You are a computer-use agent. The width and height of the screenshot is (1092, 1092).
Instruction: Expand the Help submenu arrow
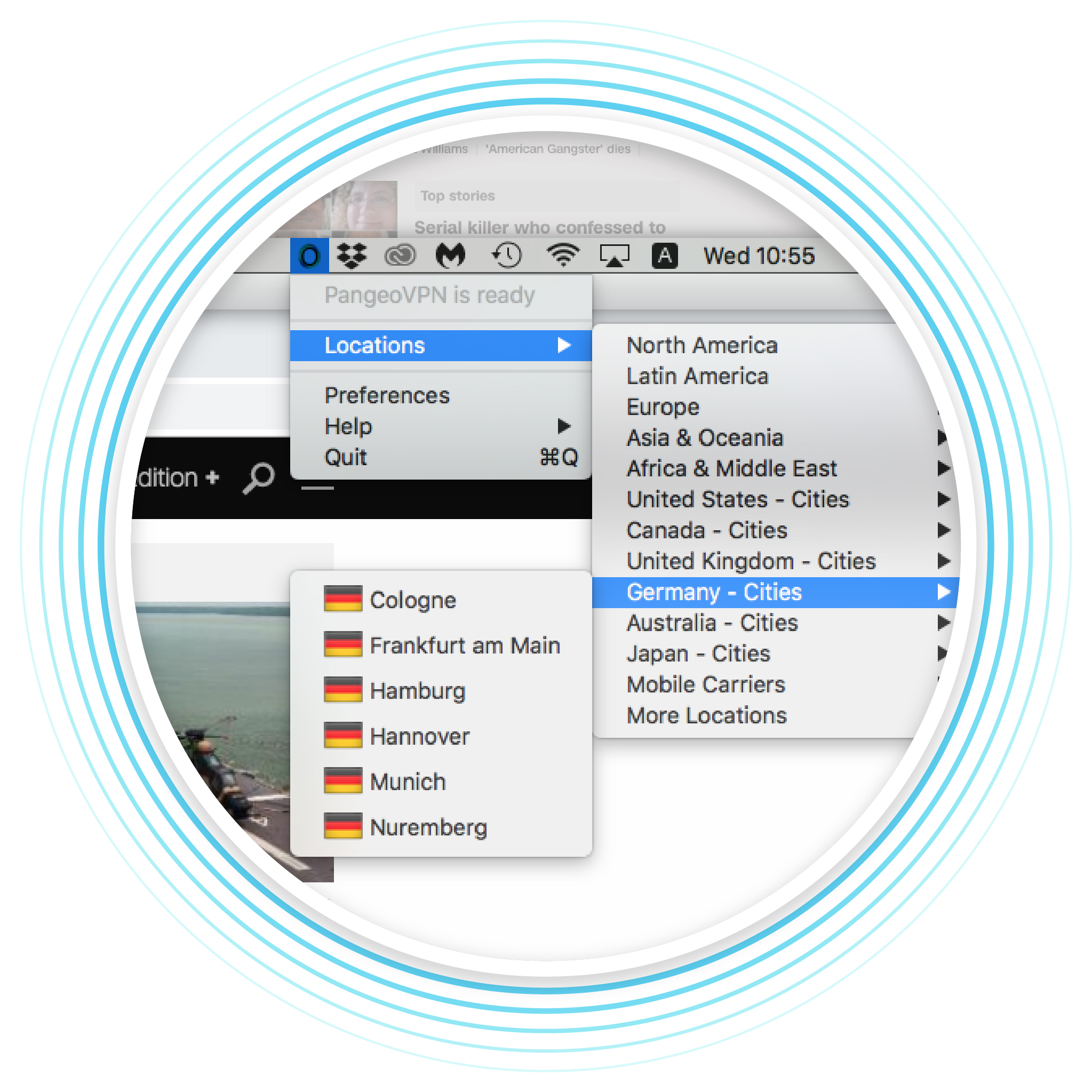(563, 426)
